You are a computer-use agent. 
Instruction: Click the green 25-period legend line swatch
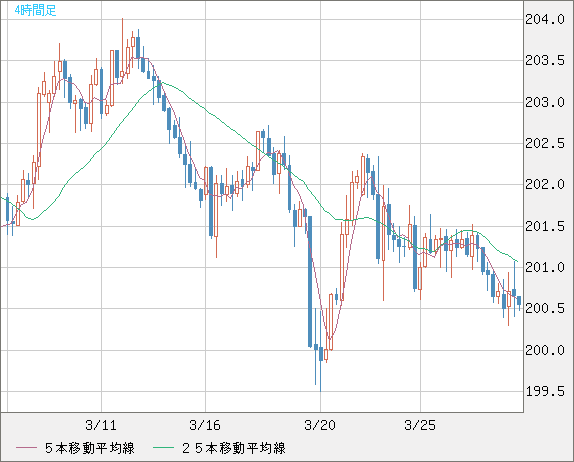(163, 448)
